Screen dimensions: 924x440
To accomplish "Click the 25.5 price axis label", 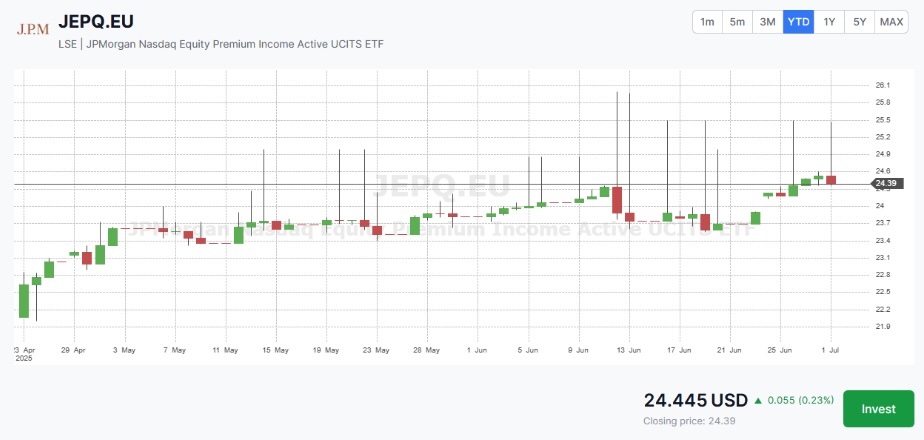I will tap(883, 120).
